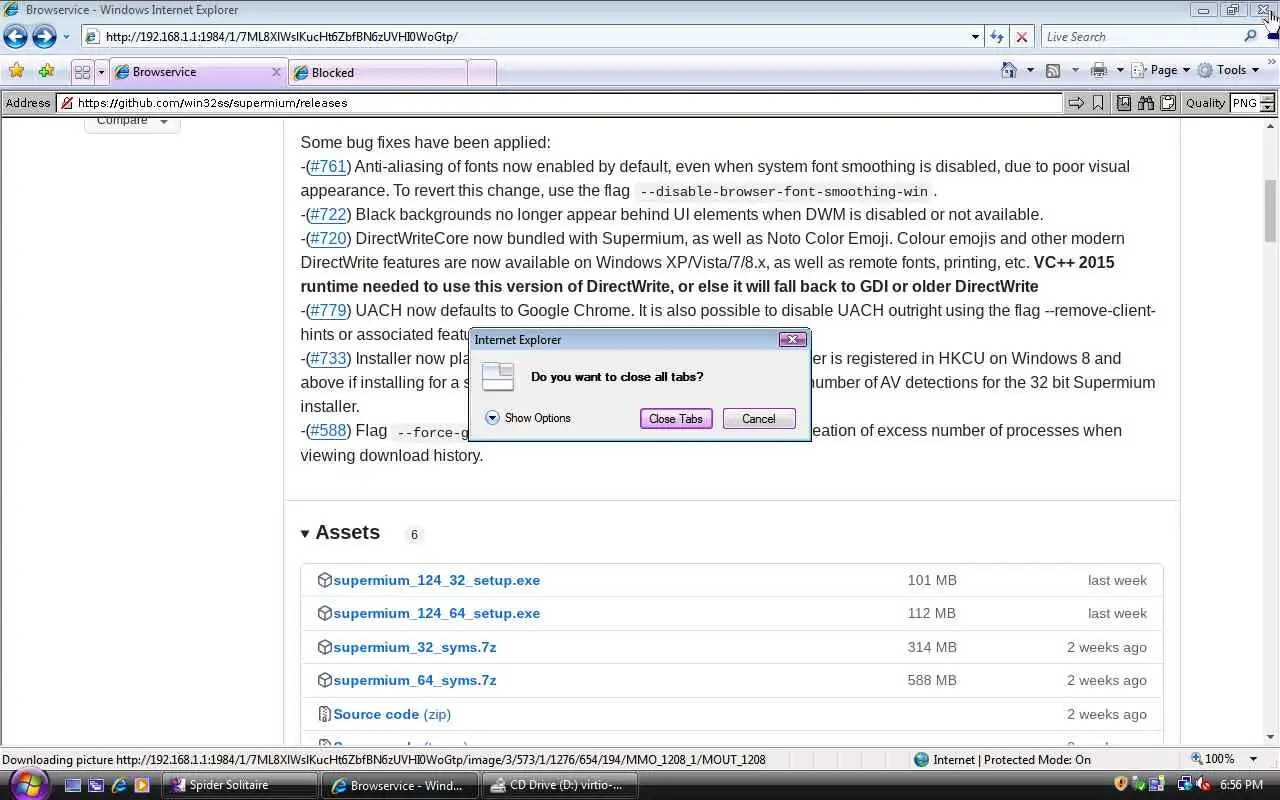This screenshot has height=800, width=1280.
Task: Download supermium_64_syms.7z
Action: (x=414, y=680)
